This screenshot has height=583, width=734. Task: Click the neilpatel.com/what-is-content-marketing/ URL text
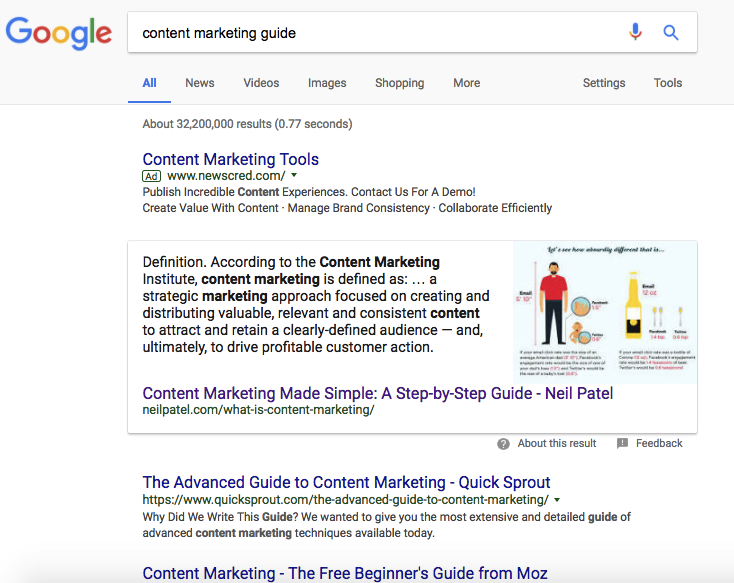point(258,410)
